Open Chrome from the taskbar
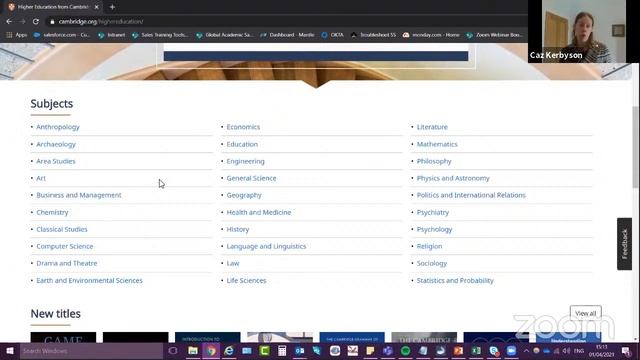 211,351
